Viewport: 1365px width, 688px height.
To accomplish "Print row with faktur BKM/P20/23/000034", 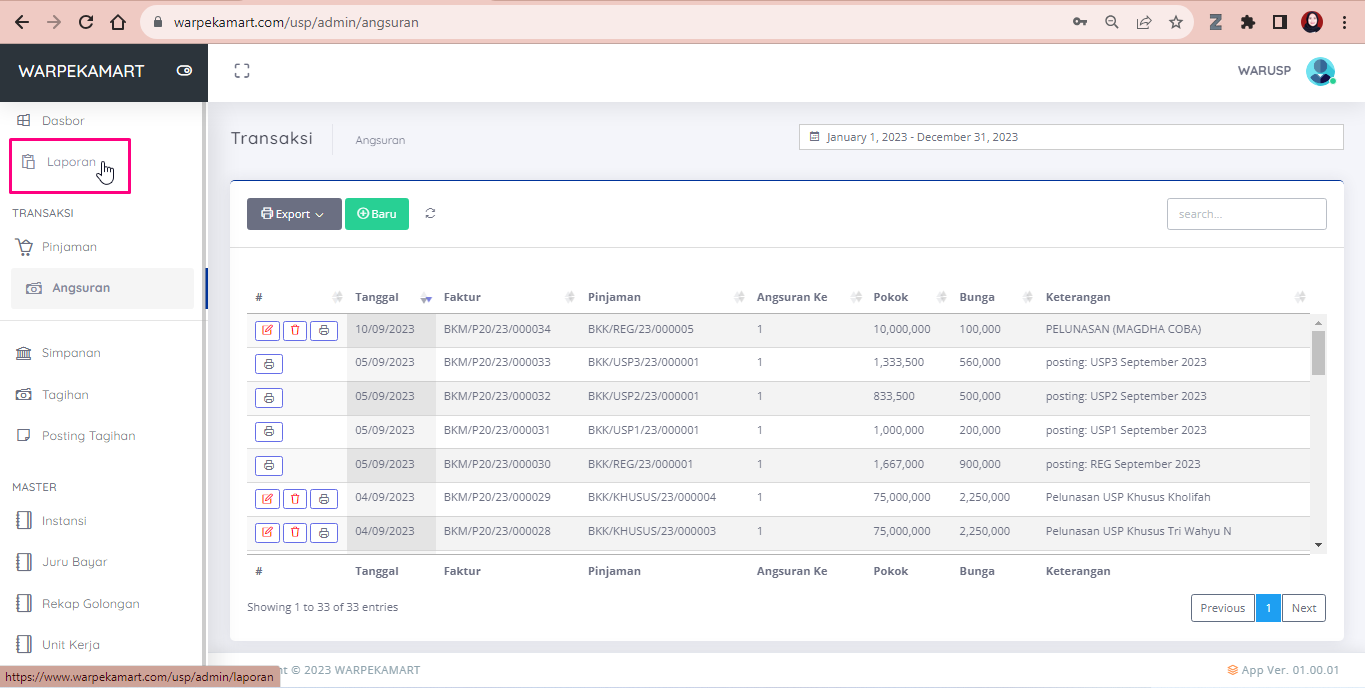I will click(323, 330).
